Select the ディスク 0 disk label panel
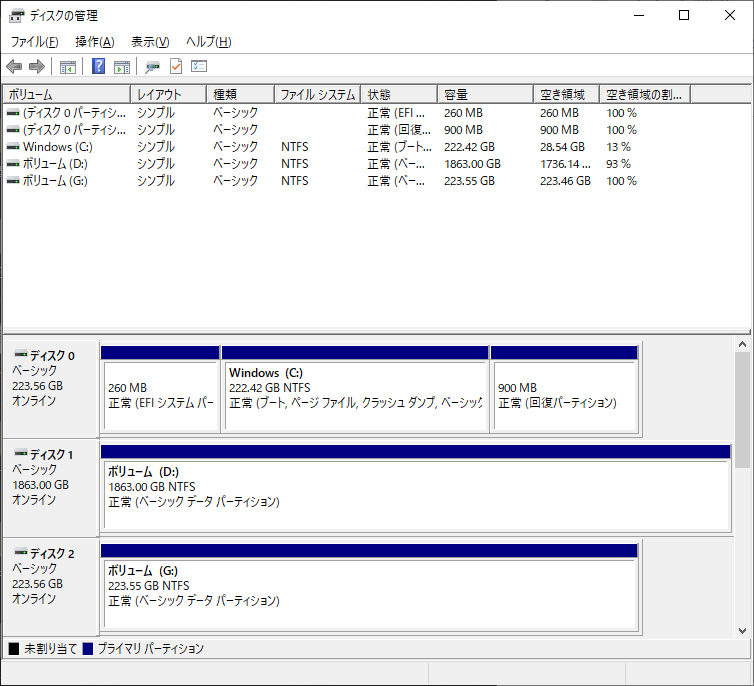The image size is (754, 686). pos(51,389)
